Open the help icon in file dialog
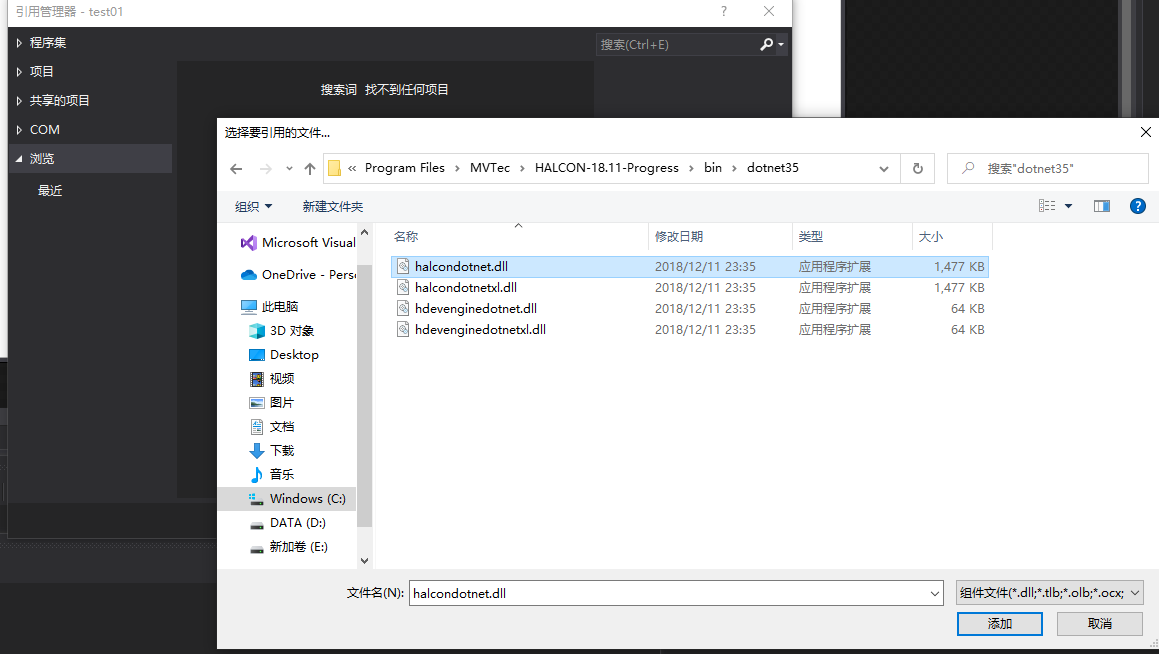 coord(1137,206)
